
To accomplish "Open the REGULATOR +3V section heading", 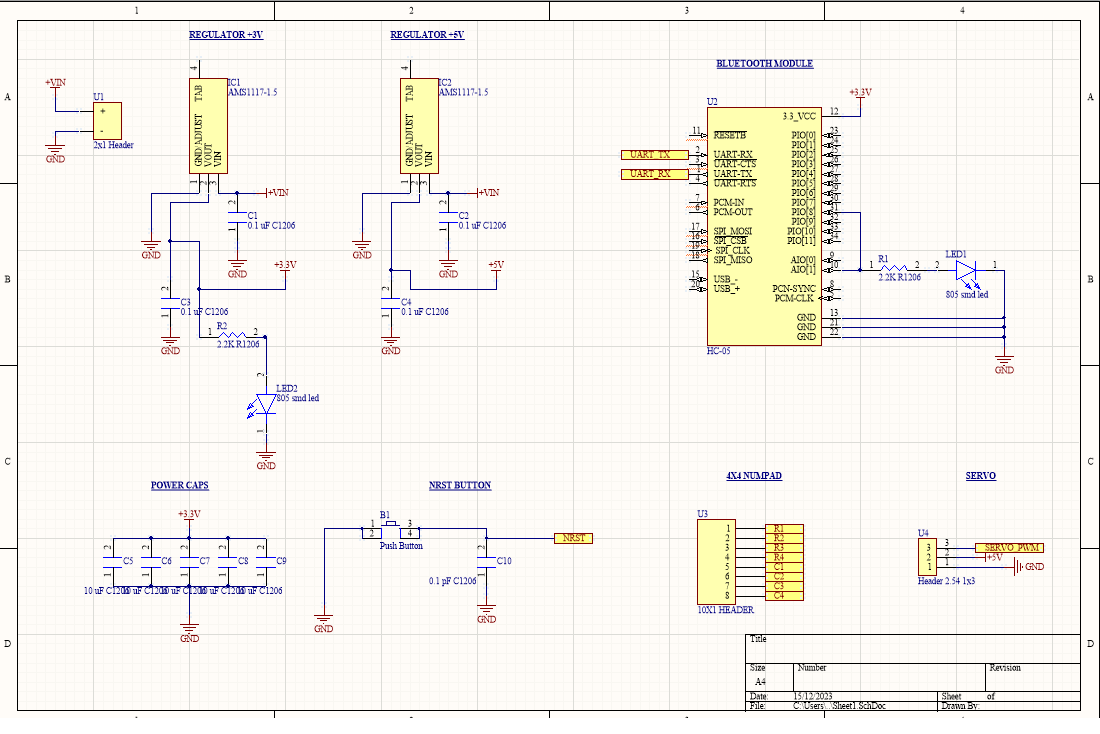I will [x=225, y=34].
